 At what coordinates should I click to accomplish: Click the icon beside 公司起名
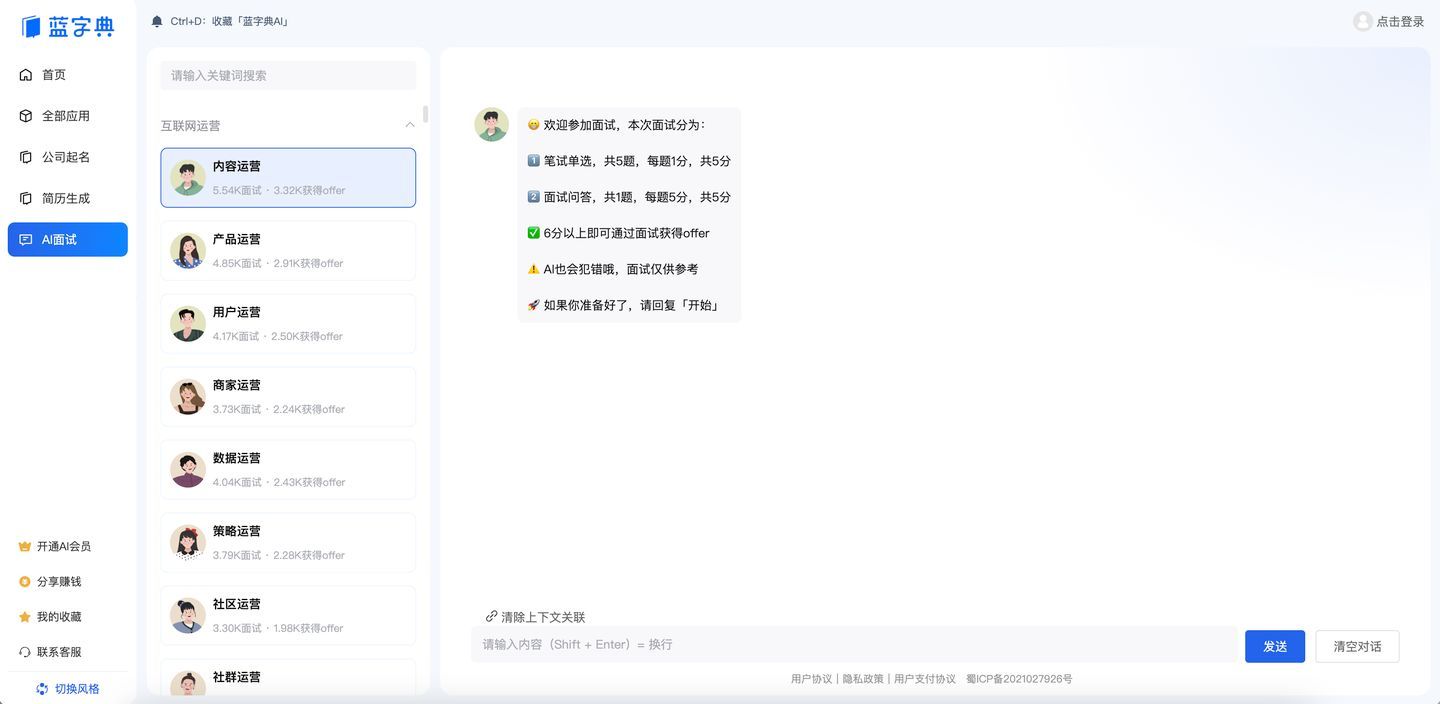click(26, 157)
